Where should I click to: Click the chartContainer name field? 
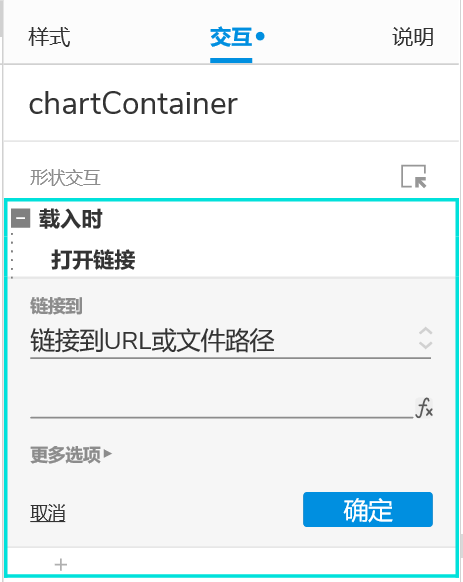pos(133,104)
